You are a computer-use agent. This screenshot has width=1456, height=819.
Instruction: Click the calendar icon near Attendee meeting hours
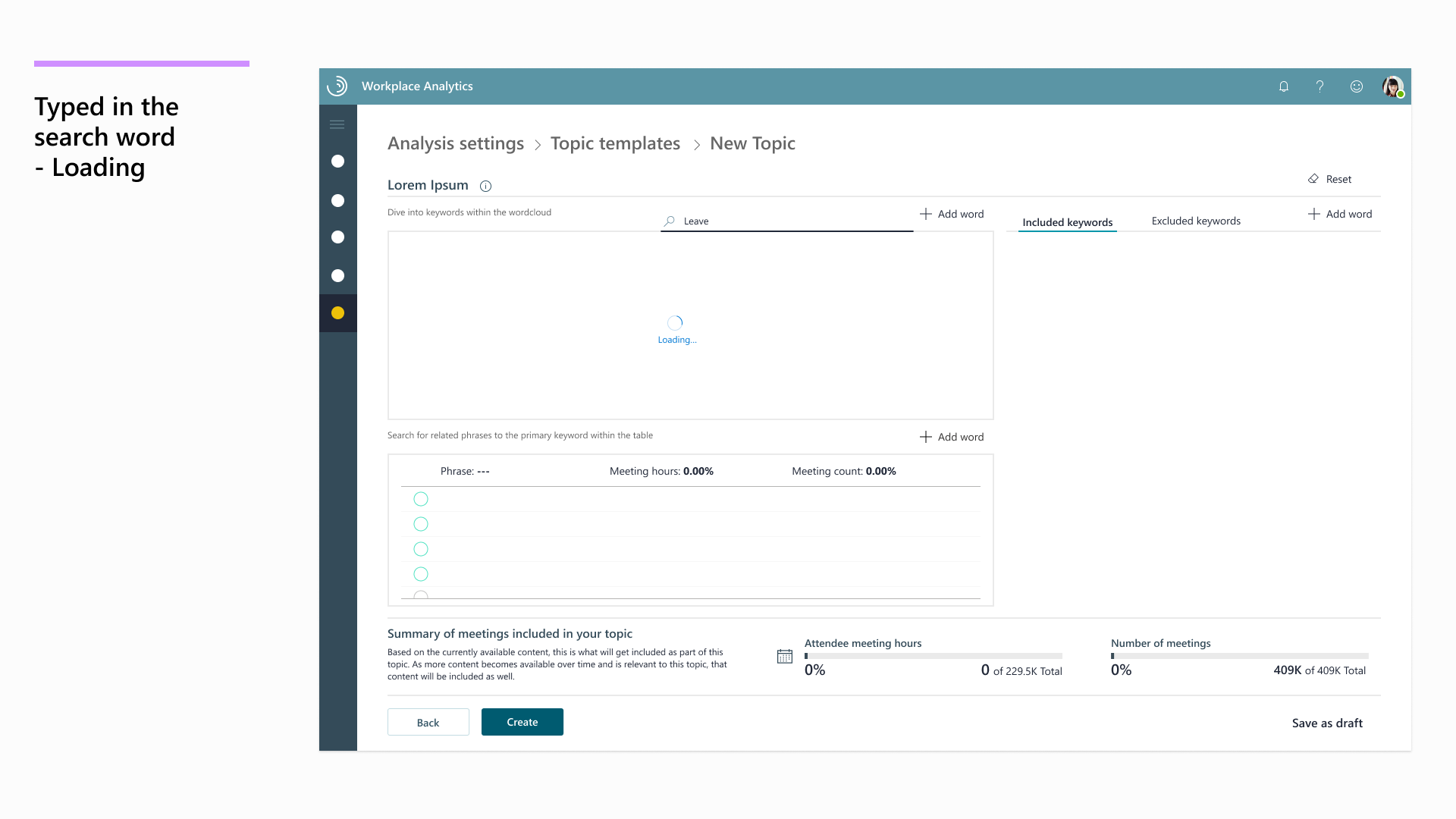point(785,657)
